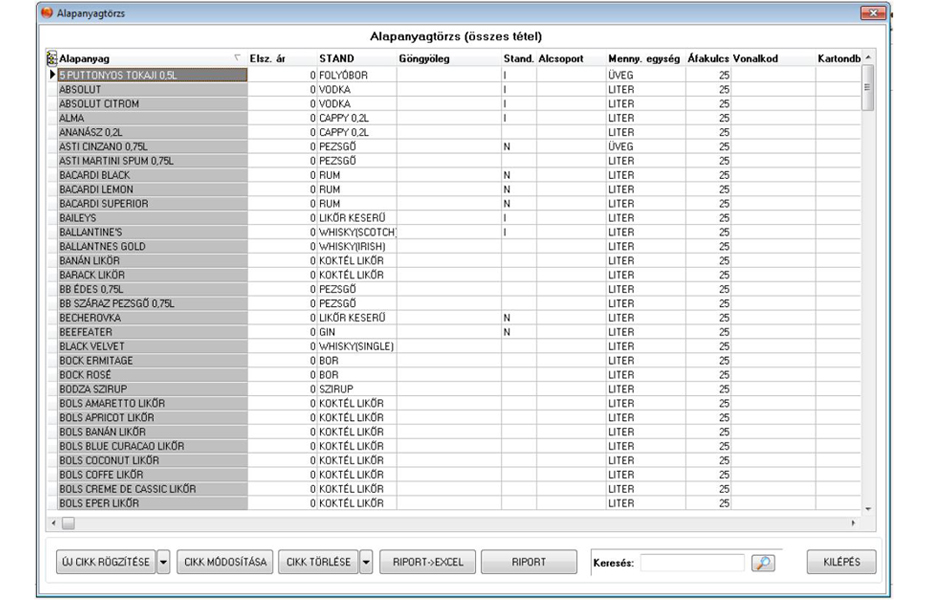Image resolution: width=940 pixels, height=600 pixels.
Task: Click the CIKK TÖRLÉSE button
Action: [318, 562]
